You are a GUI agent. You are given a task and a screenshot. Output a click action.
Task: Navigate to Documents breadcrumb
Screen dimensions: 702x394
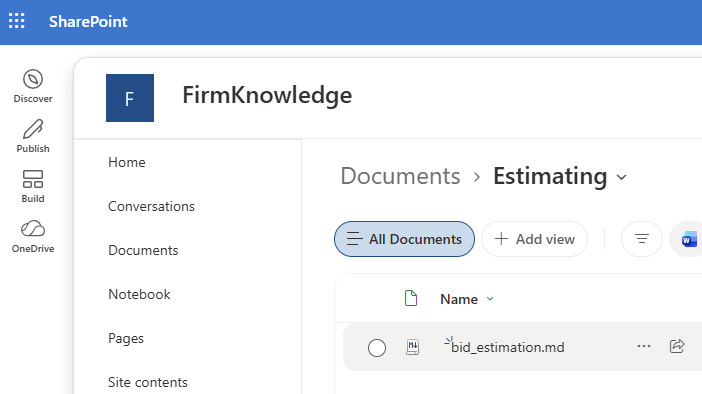400,176
